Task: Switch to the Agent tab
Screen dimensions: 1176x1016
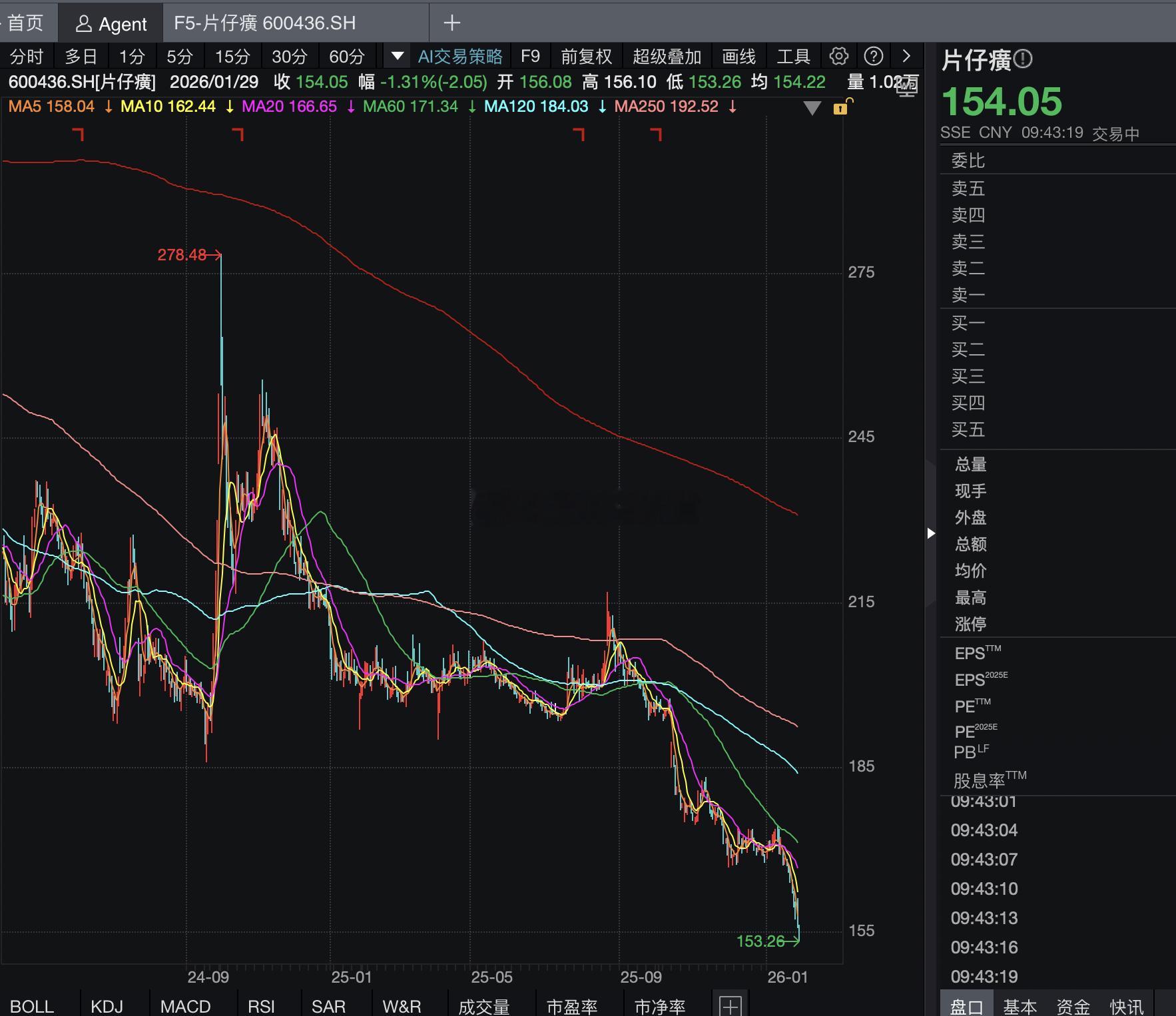Action: click(x=111, y=24)
